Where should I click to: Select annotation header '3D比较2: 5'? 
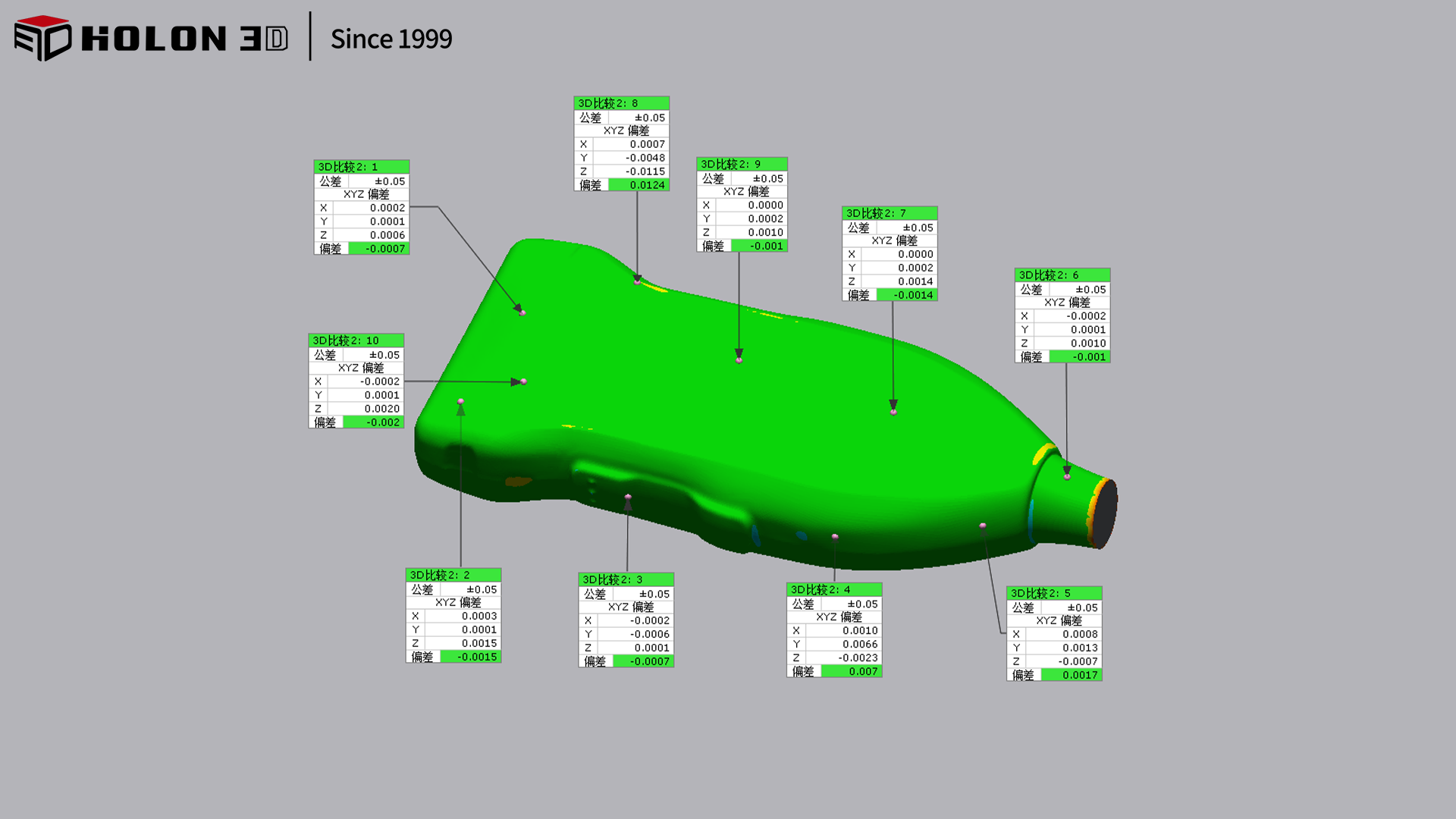[1053, 593]
